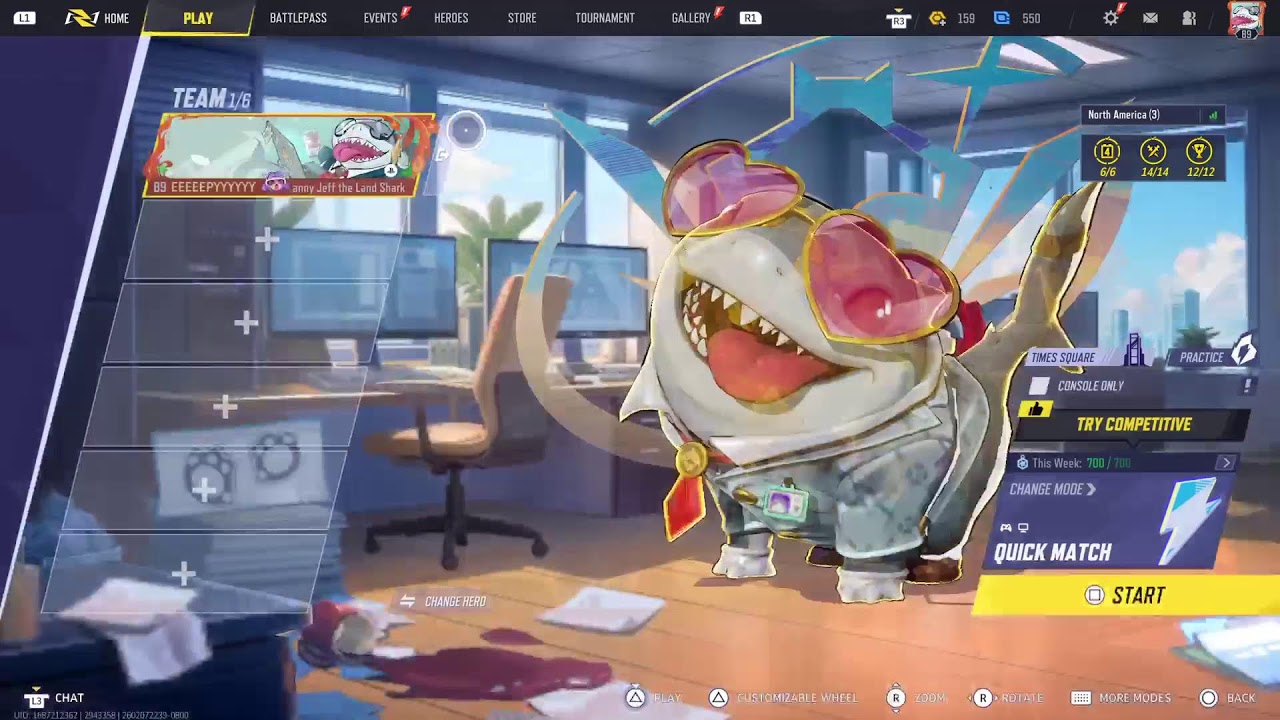The width and height of the screenshot is (1280, 720).
Task: Click the circular icon right of player card
Action: [x=465, y=130]
